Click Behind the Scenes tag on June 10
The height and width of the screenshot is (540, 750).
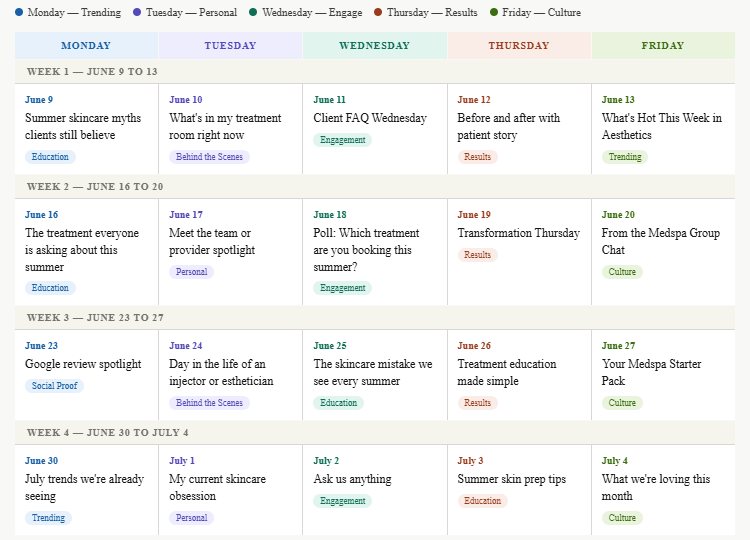[x=209, y=157]
